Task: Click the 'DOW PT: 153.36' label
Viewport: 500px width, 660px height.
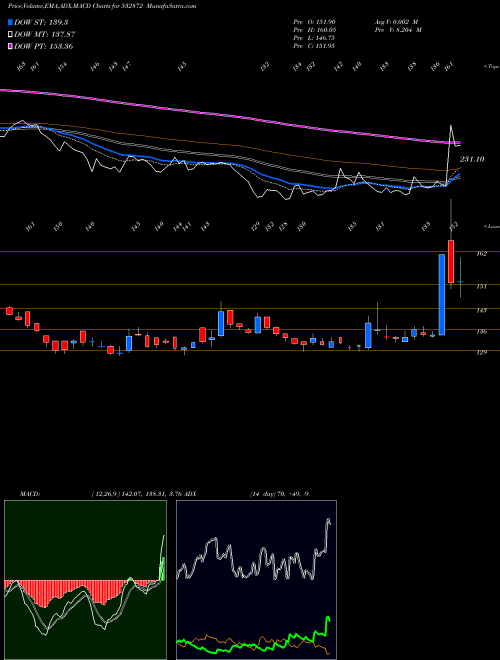Action: pyautogui.click(x=44, y=46)
